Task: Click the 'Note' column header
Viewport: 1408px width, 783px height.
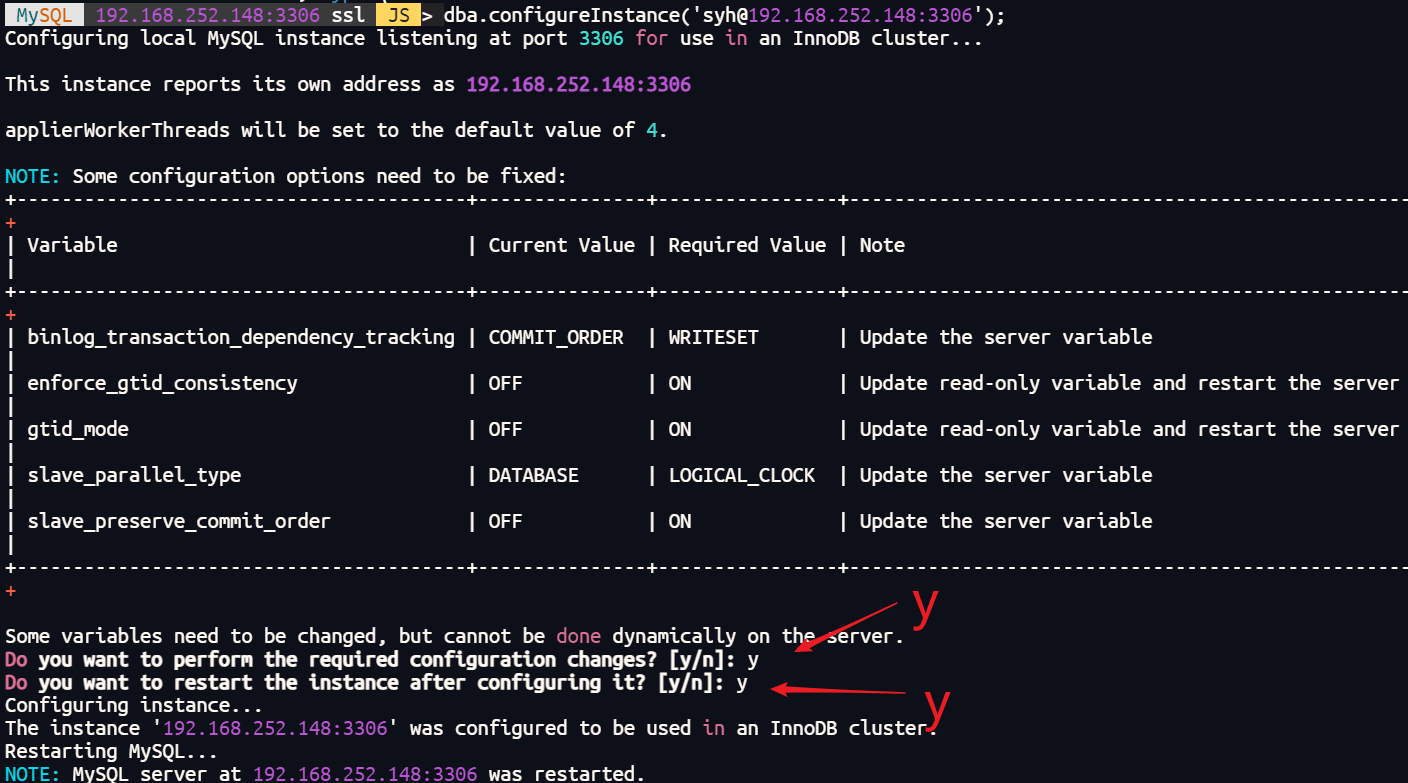Action: [882, 245]
